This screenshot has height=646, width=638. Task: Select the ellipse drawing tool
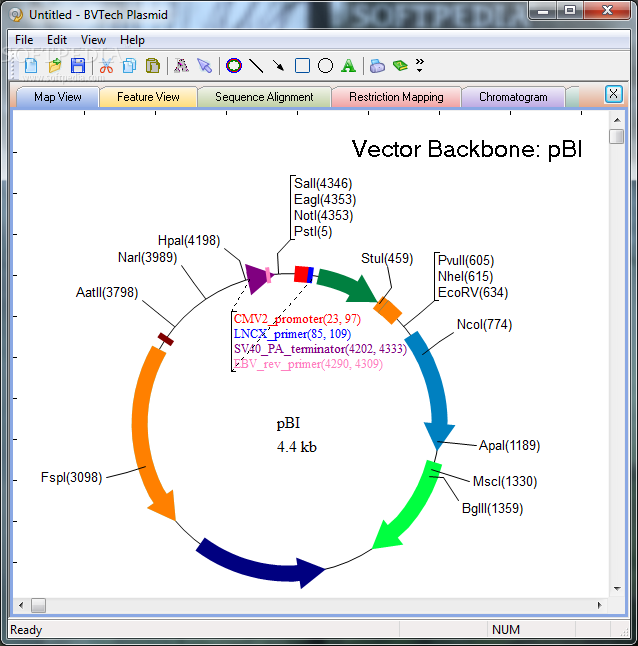pyautogui.click(x=325, y=66)
